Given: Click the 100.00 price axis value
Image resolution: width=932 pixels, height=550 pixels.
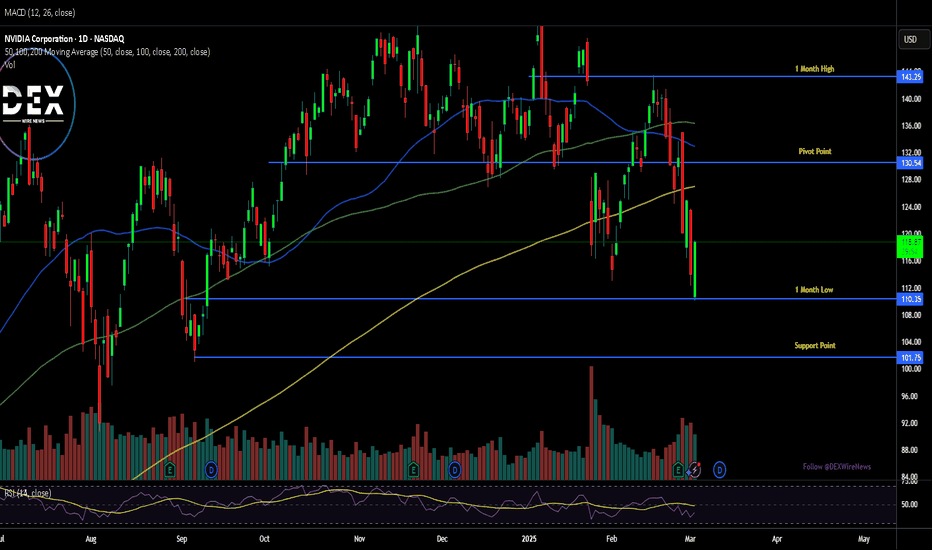Looking at the screenshot, I should [911, 369].
